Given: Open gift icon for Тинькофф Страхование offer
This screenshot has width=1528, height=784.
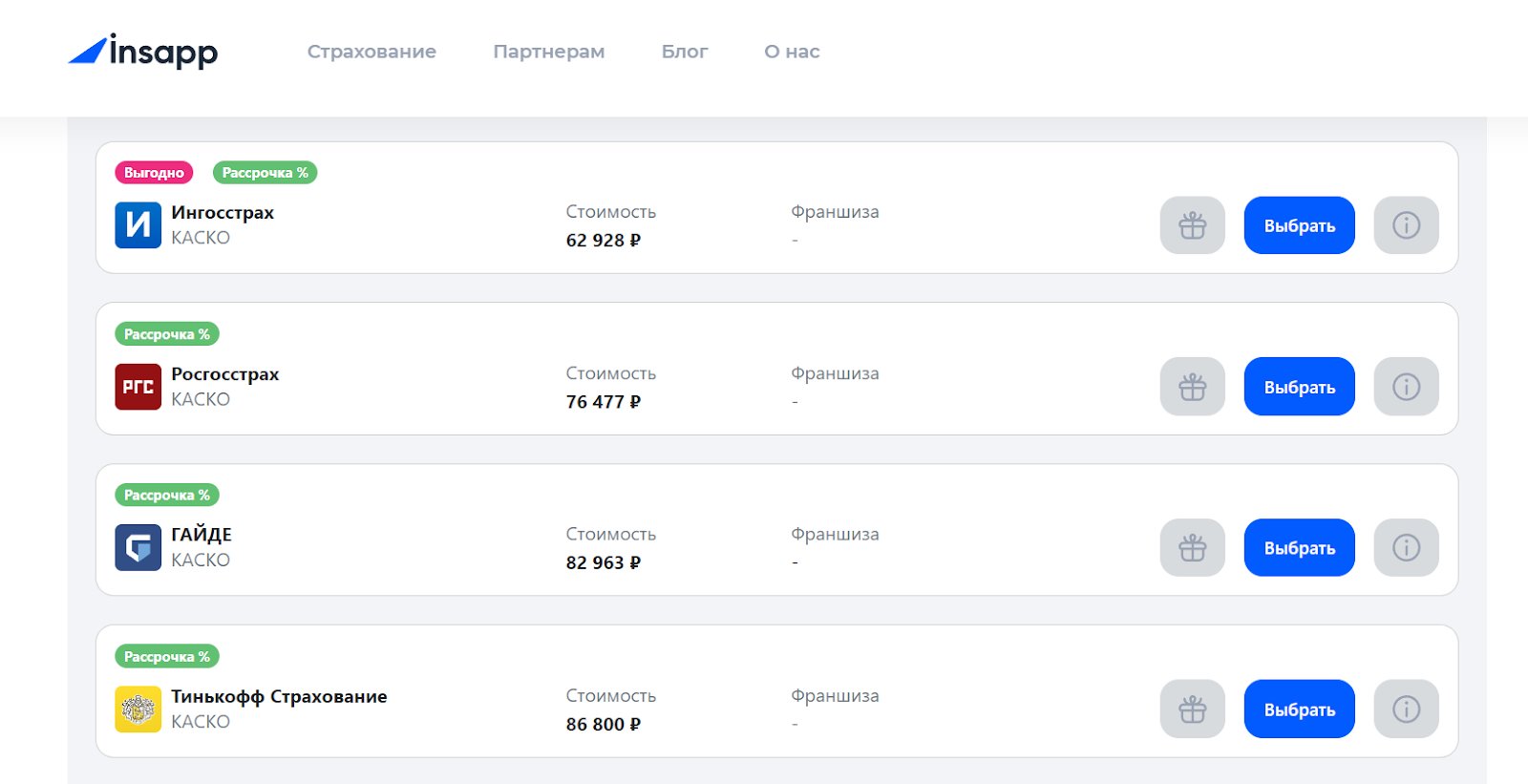Looking at the screenshot, I should coord(1192,709).
